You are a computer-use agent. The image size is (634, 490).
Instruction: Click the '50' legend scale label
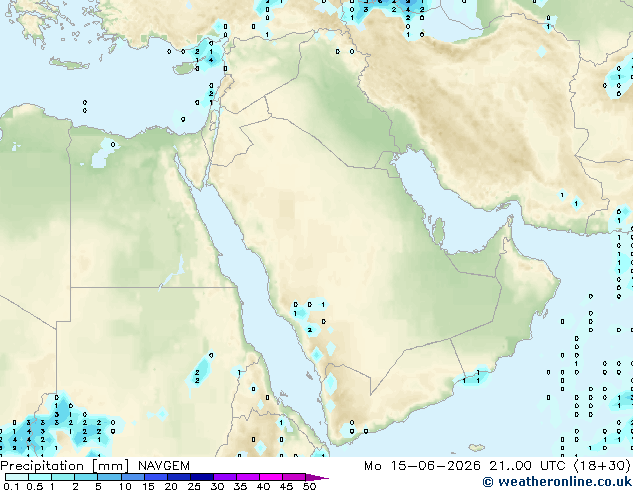(309, 486)
